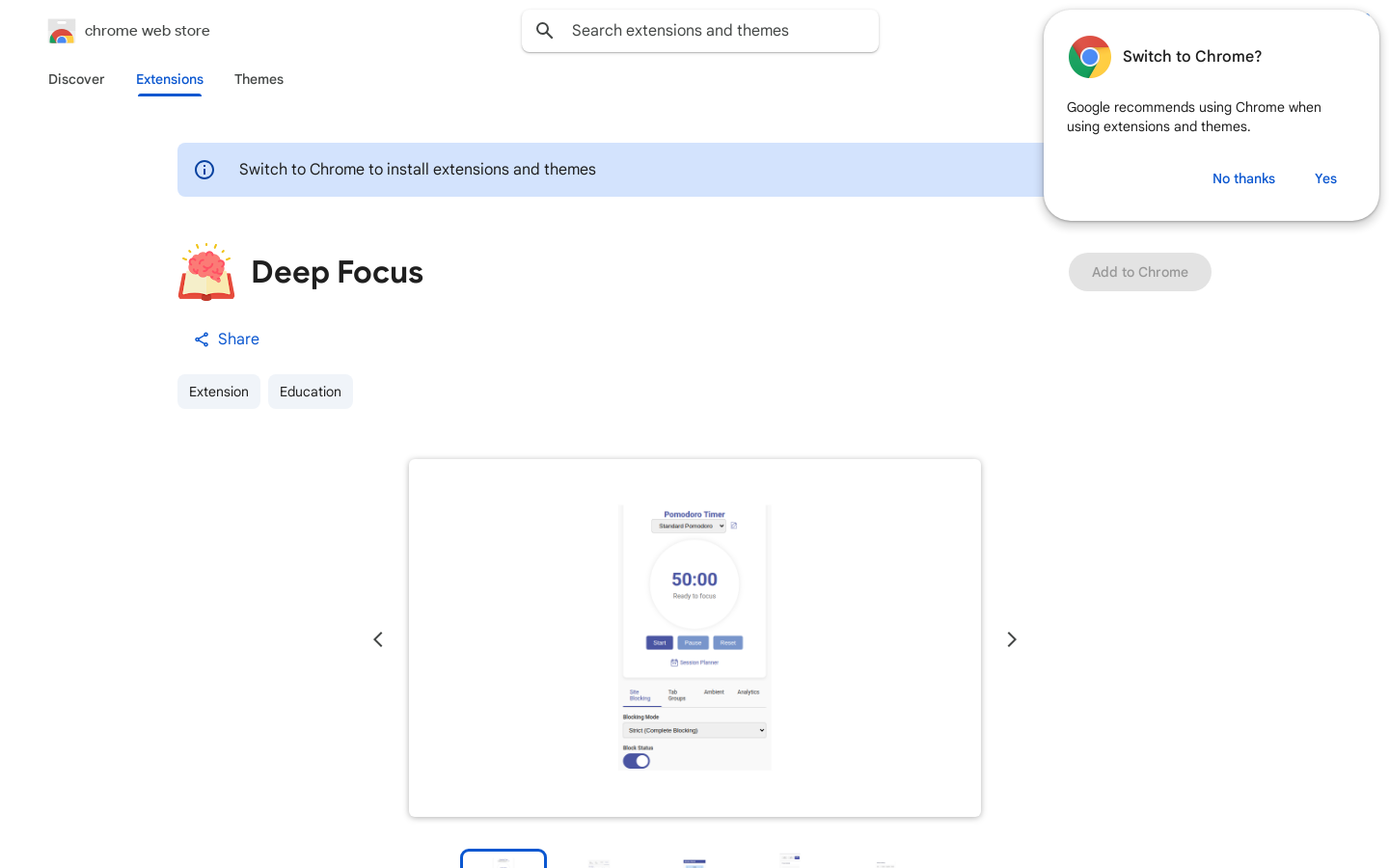The width and height of the screenshot is (1389, 868).
Task: Select the fourth screenshot thumbnail
Action: click(790, 859)
